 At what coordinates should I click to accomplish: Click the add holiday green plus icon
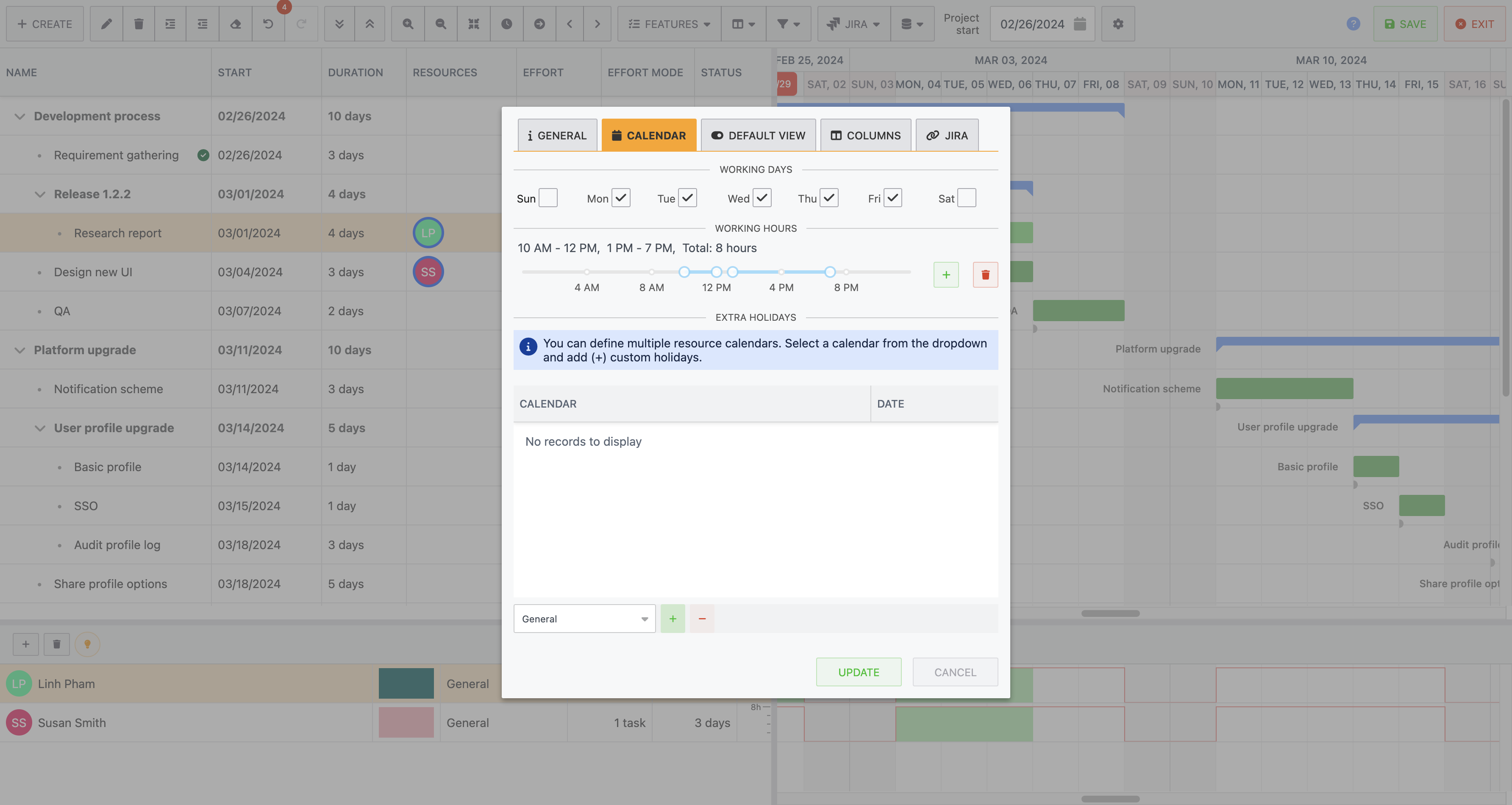pyautogui.click(x=673, y=618)
